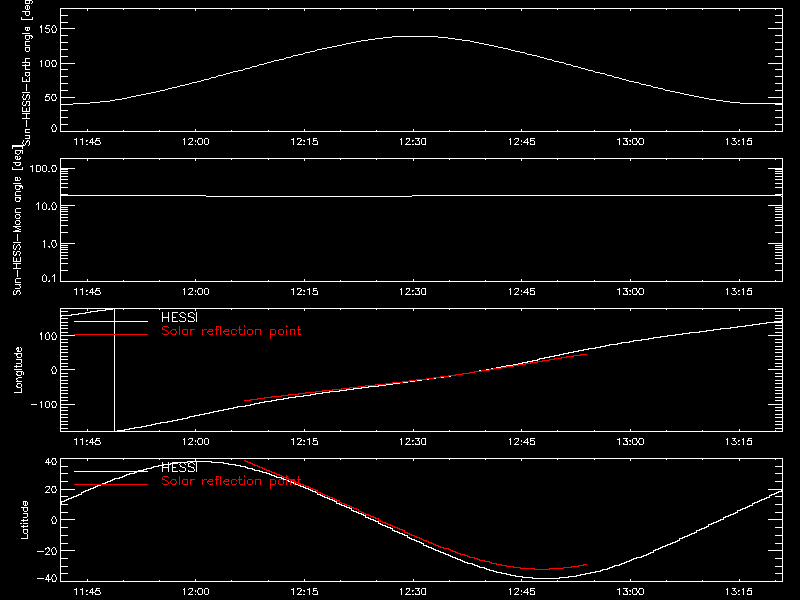Click 11:45 time label under Earth angle plot

87,142
